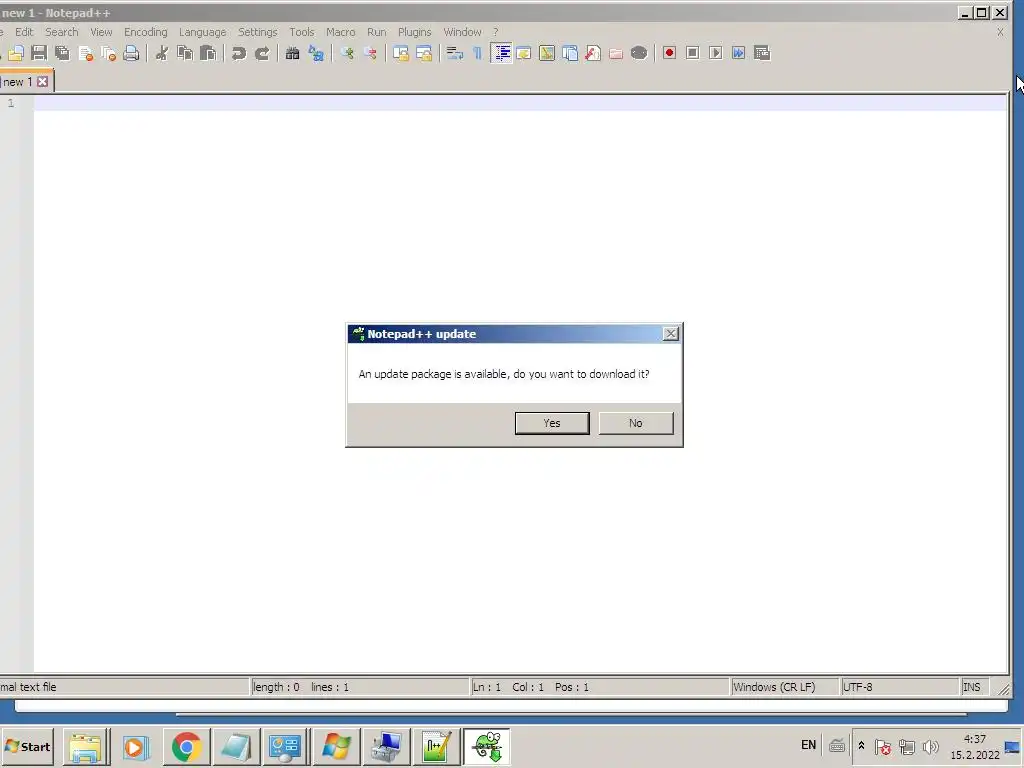Click the monitoring (tail) eye icon

[x=639, y=53]
